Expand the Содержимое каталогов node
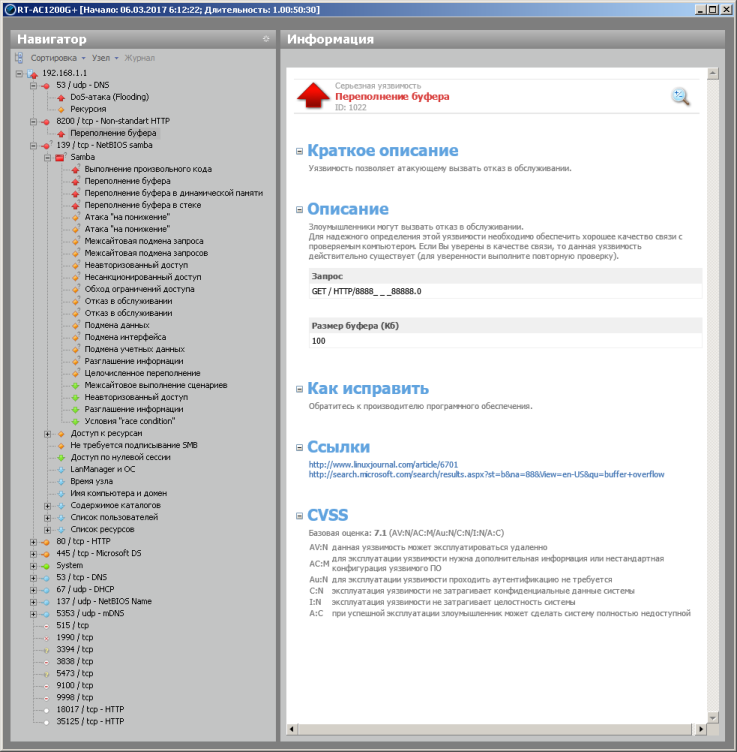 pyautogui.click(x=47, y=505)
